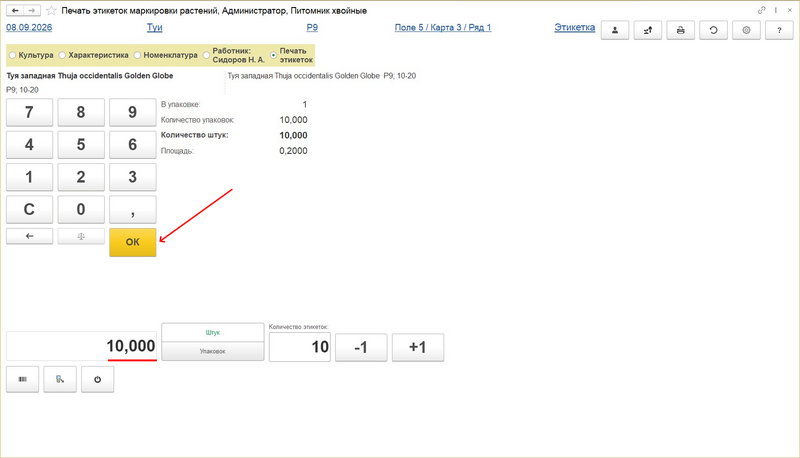
Task: Click the worker person icon button
Action: tap(615, 30)
